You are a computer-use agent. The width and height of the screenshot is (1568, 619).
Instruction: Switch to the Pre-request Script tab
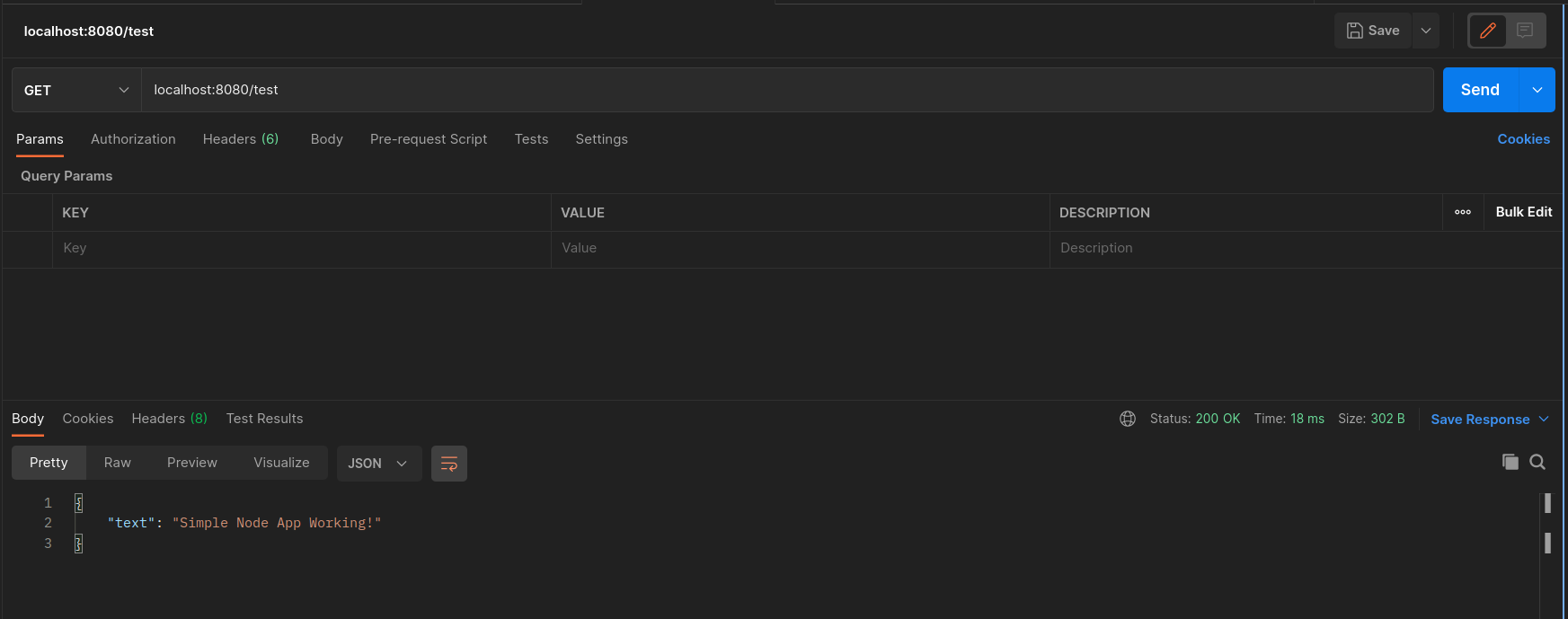(x=428, y=139)
